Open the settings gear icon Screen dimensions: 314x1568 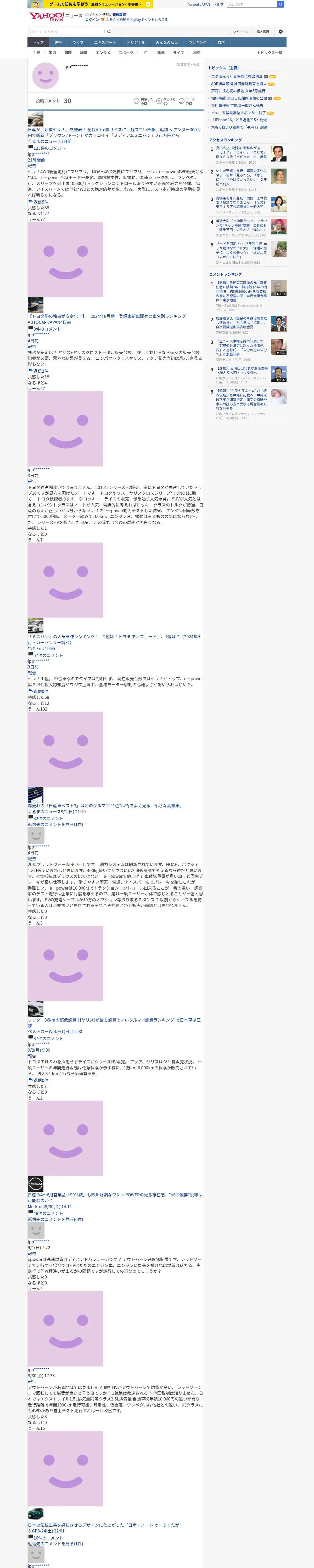281,32
